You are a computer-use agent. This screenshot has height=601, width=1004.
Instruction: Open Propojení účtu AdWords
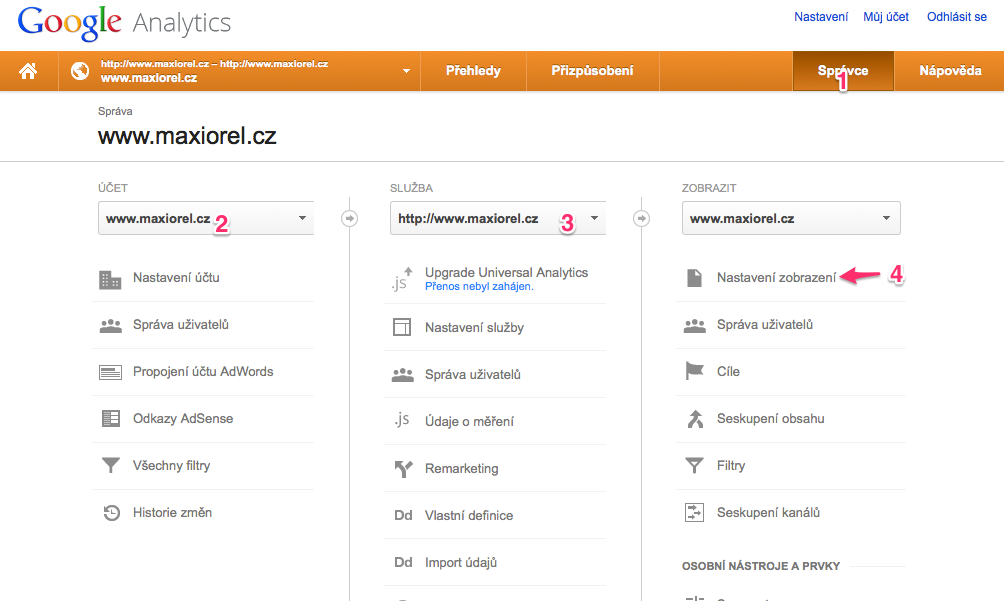click(203, 372)
